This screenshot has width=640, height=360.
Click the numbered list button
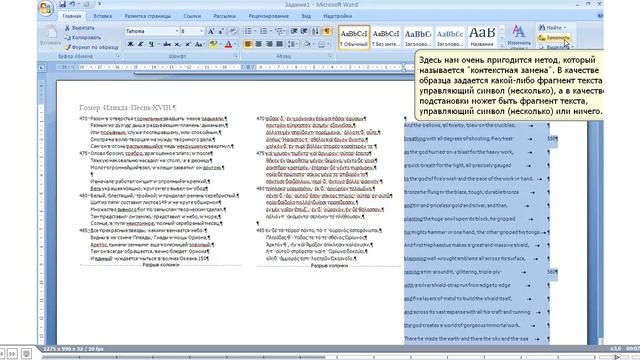coord(263,31)
